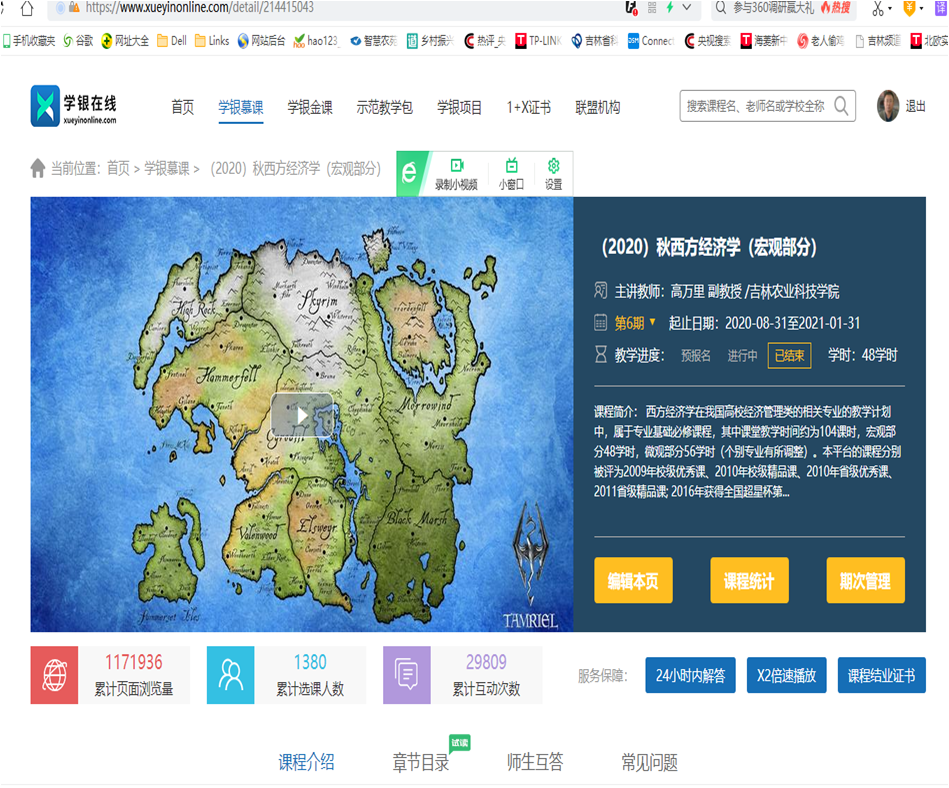Open the hao123 bookmark
The width and height of the screenshot is (949, 788).
click(316, 41)
